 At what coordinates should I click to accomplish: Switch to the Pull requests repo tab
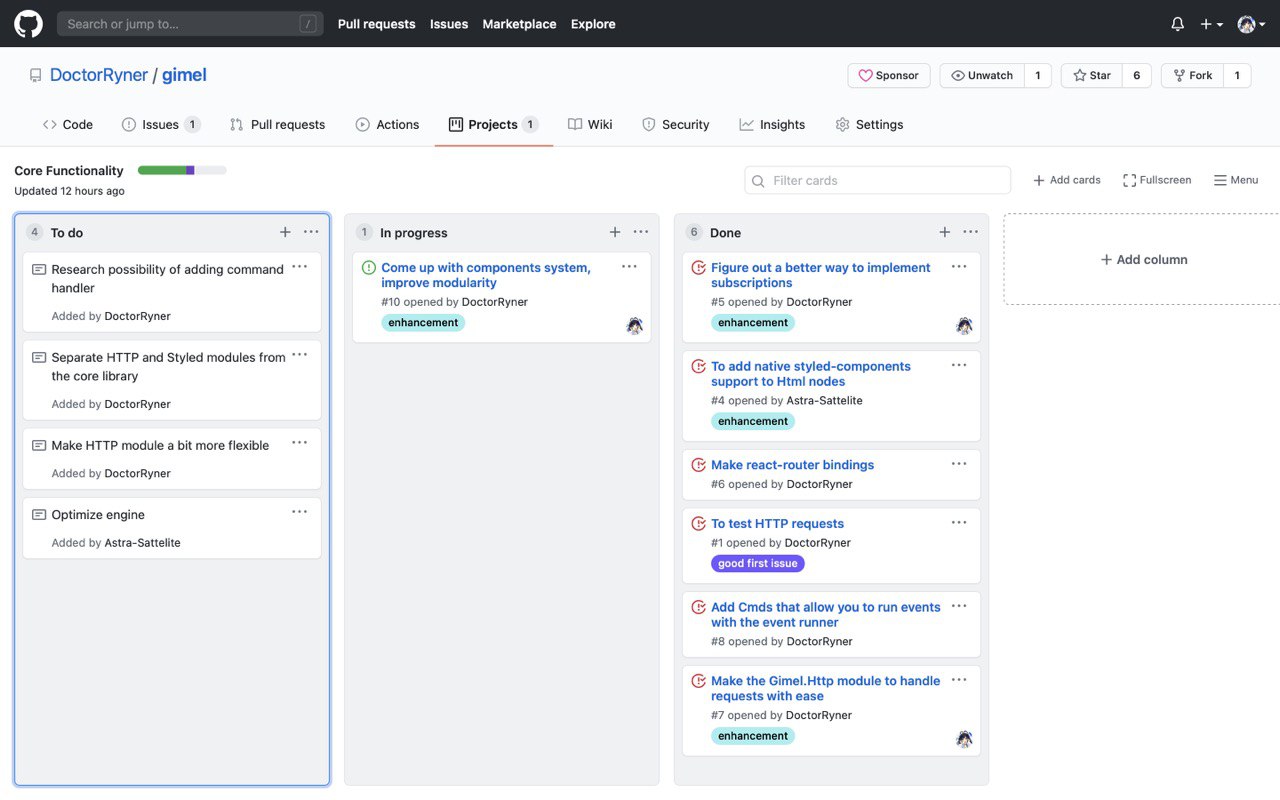[x=277, y=124]
